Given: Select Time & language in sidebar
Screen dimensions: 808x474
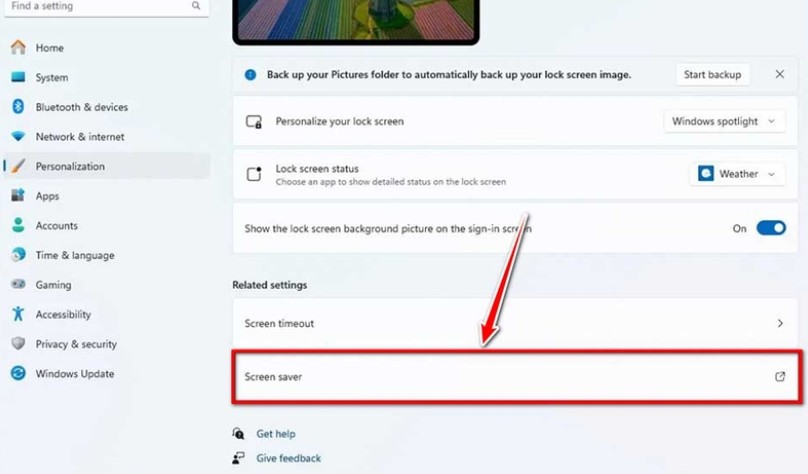Looking at the screenshot, I should pyautogui.click(x=75, y=255).
